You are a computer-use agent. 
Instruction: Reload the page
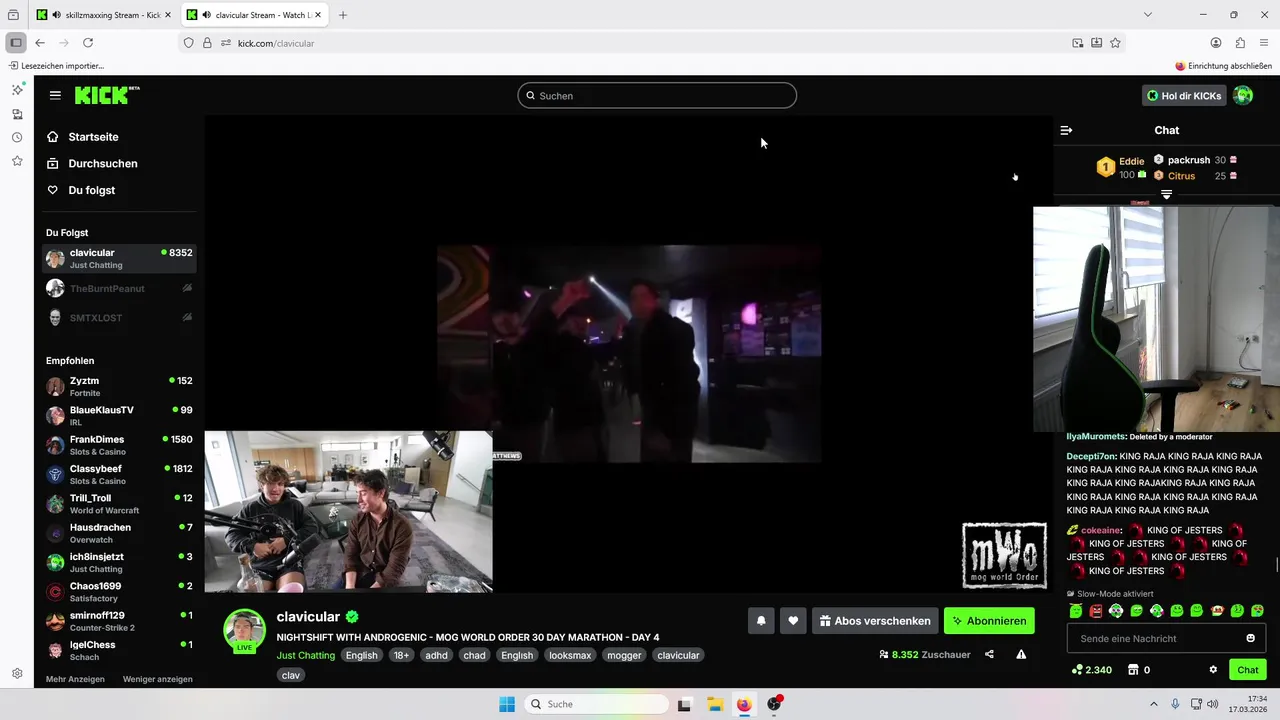(x=88, y=43)
